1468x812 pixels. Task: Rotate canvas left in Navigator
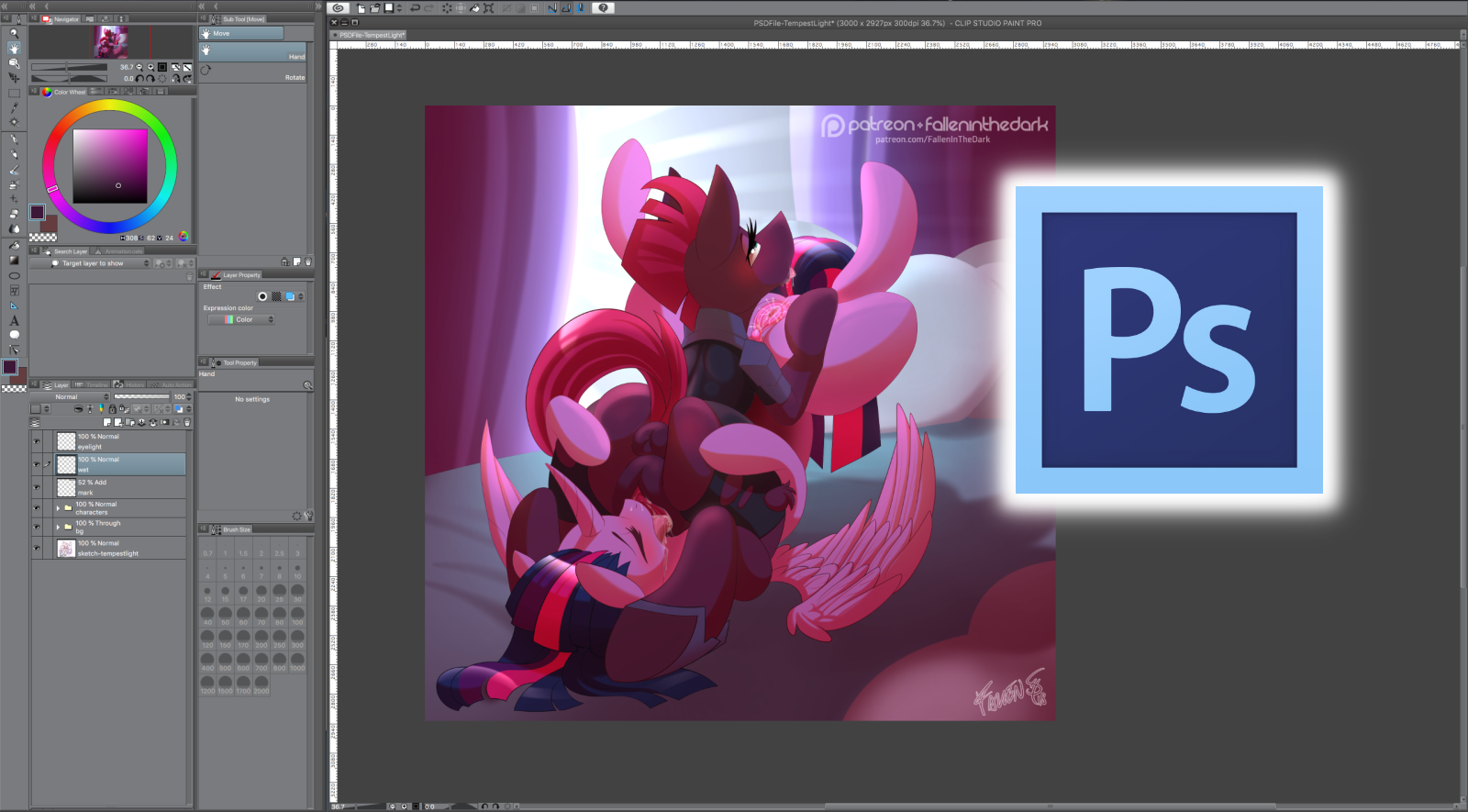pos(139,79)
